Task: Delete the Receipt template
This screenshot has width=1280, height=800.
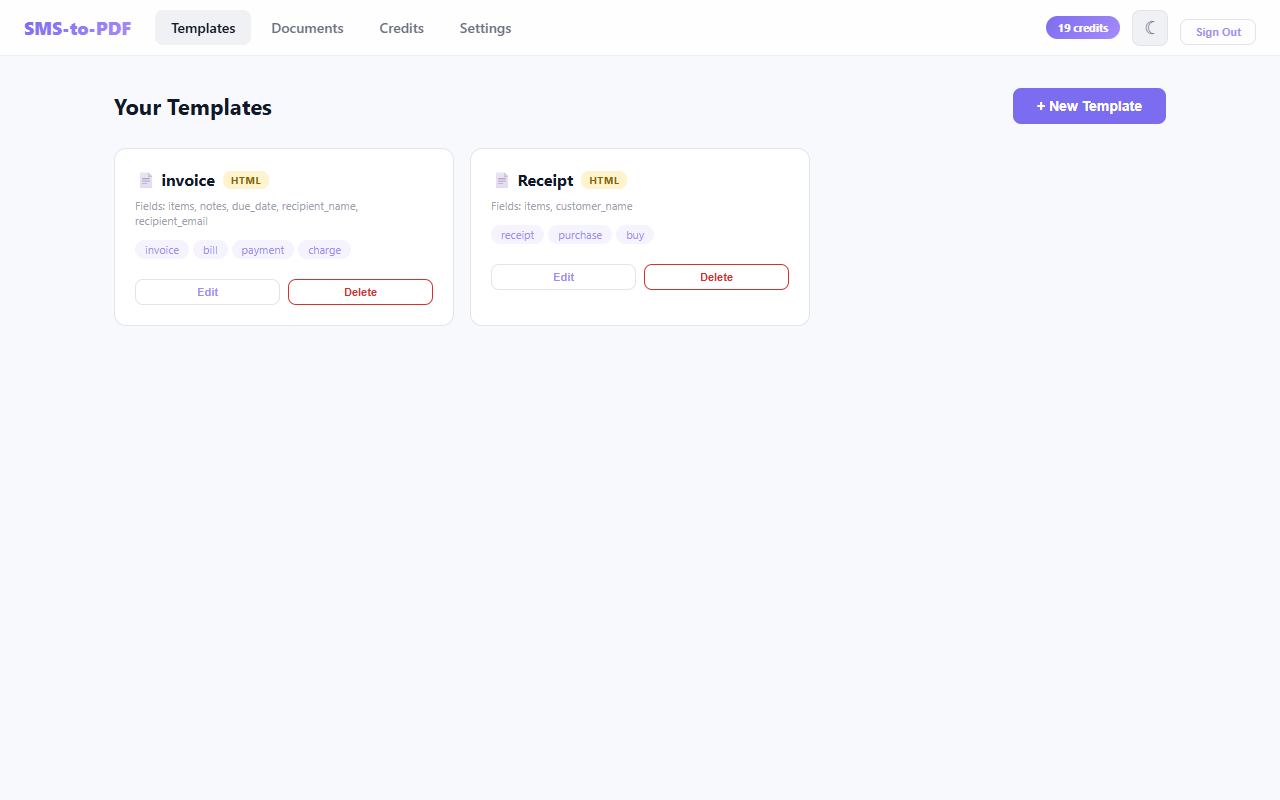Action: point(716,277)
